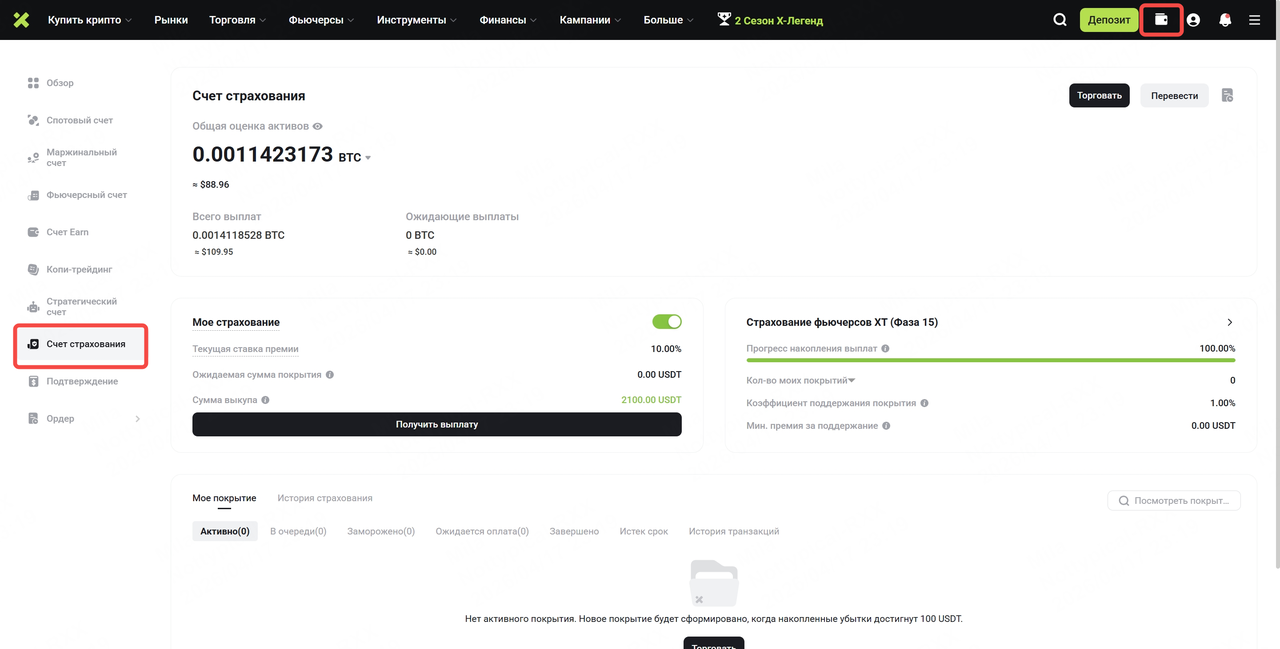Click the info icon beside Прогресс накопления выплат
This screenshot has height=649, width=1280.
coord(886,349)
